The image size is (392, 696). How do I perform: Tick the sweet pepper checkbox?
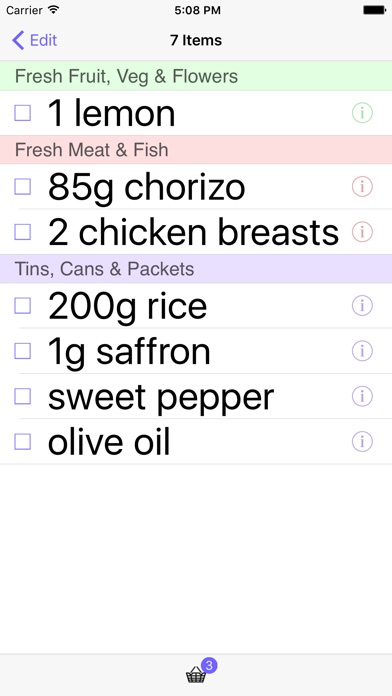23,396
